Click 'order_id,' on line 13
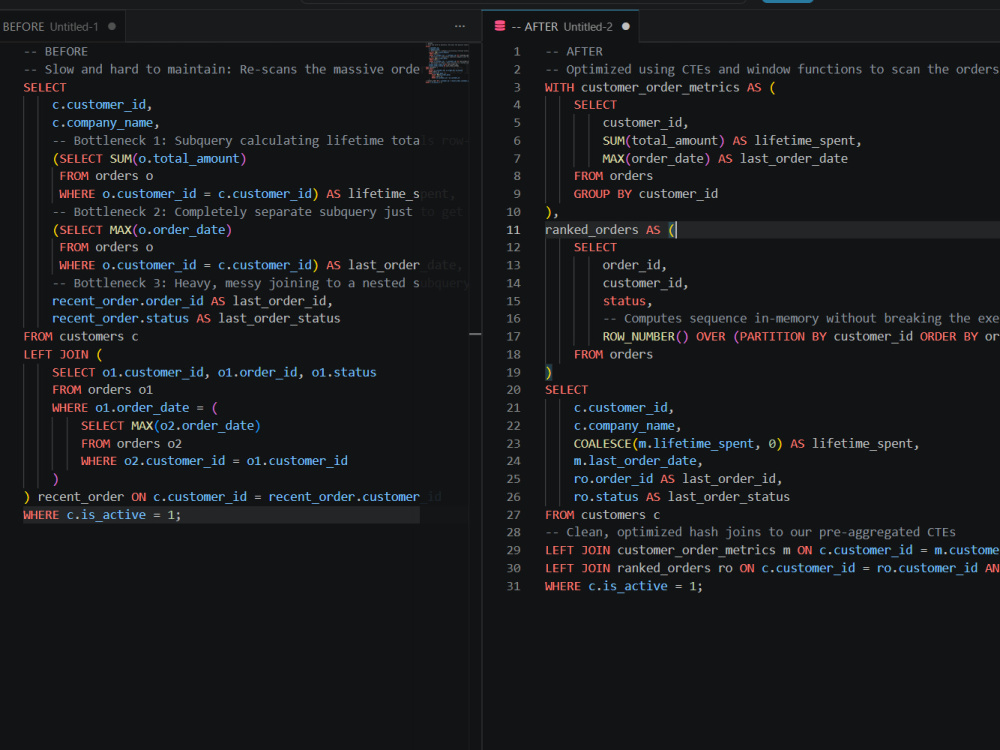 (x=635, y=265)
